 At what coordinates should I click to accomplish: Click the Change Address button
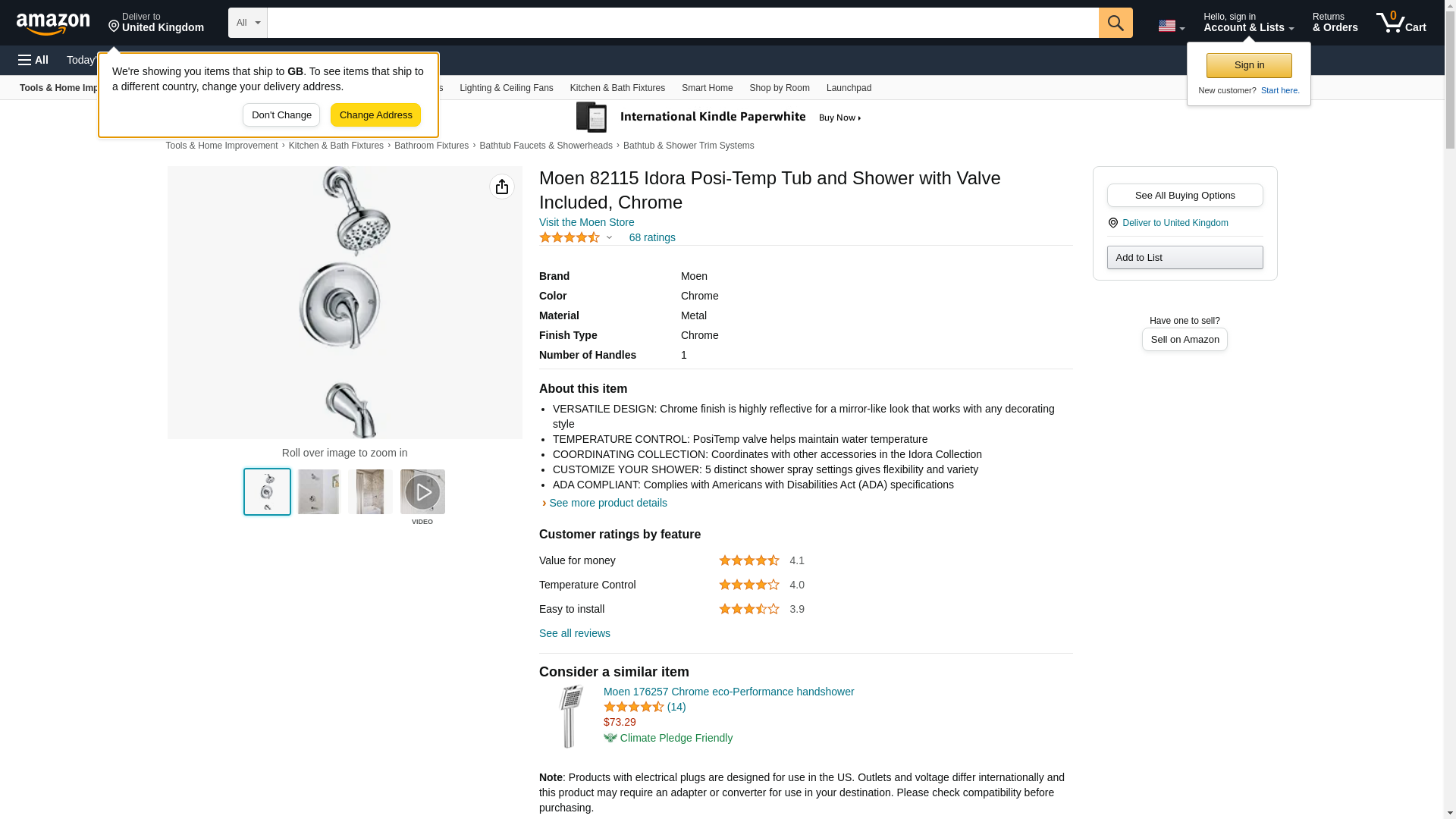[x=375, y=115]
